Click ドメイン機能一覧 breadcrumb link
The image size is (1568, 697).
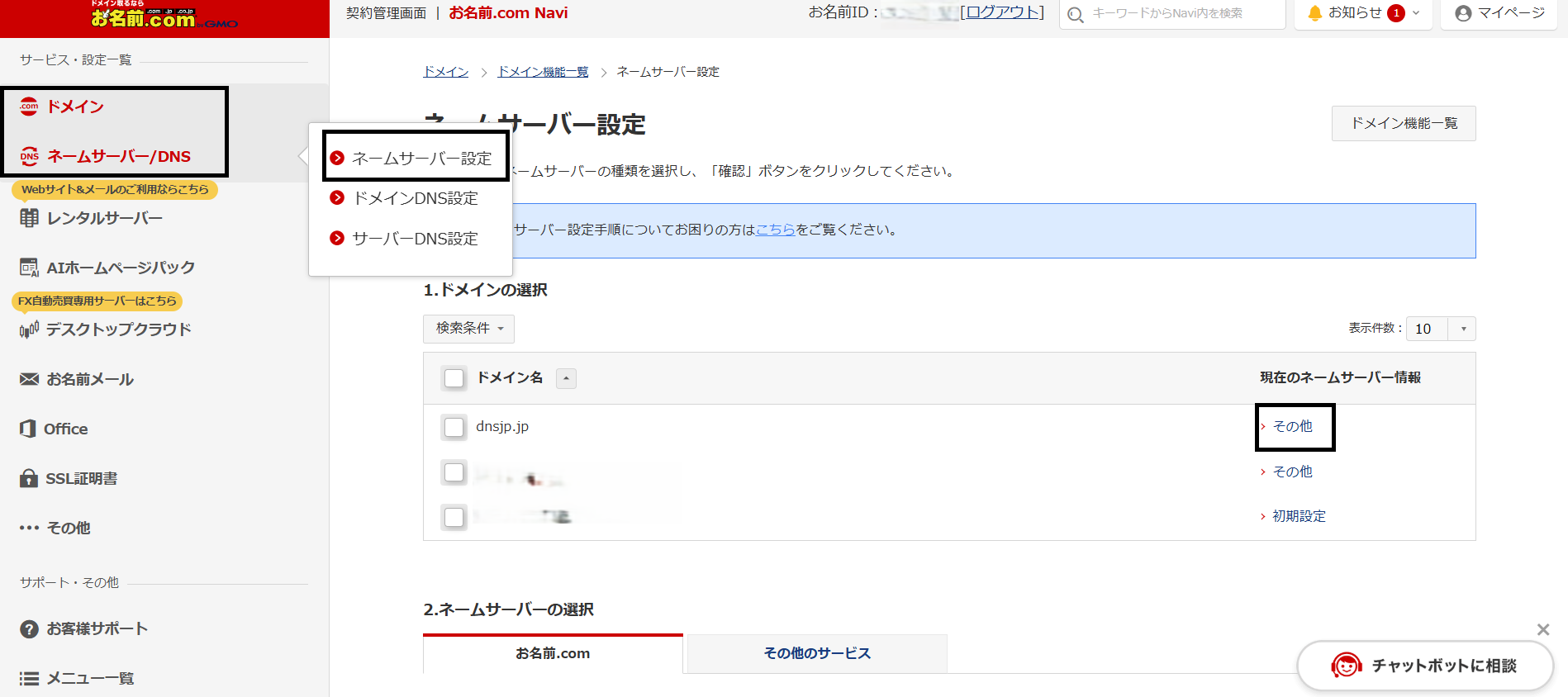click(x=543, y=72)
